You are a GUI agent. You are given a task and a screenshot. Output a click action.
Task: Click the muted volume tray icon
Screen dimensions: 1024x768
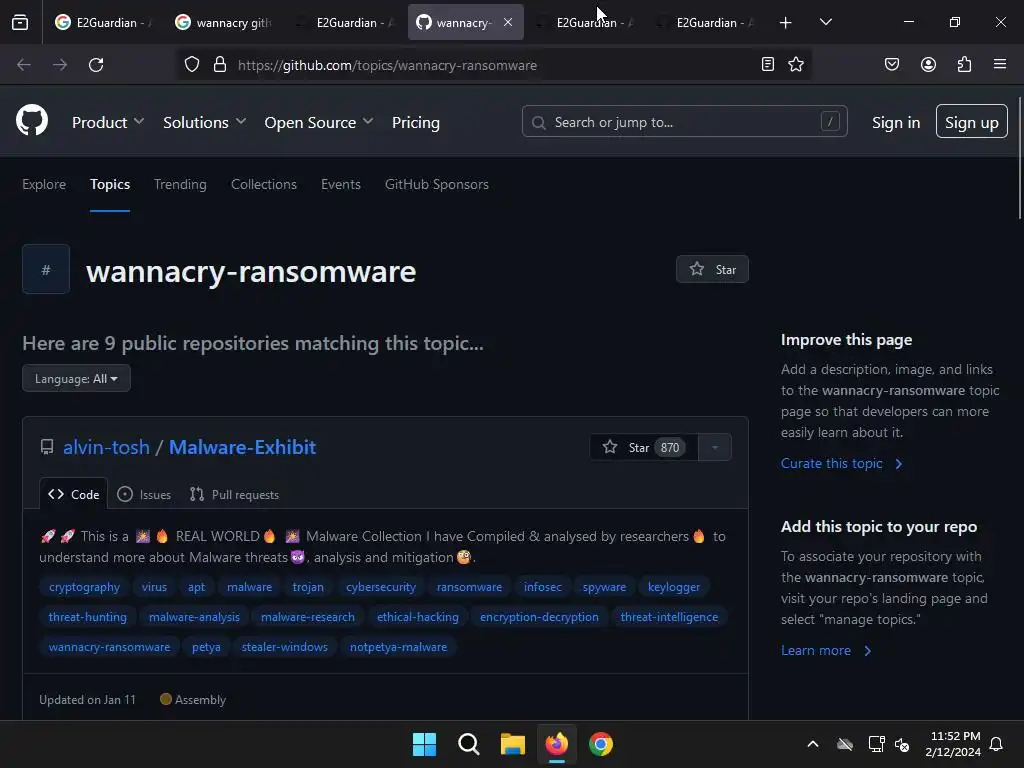[902, 744]
